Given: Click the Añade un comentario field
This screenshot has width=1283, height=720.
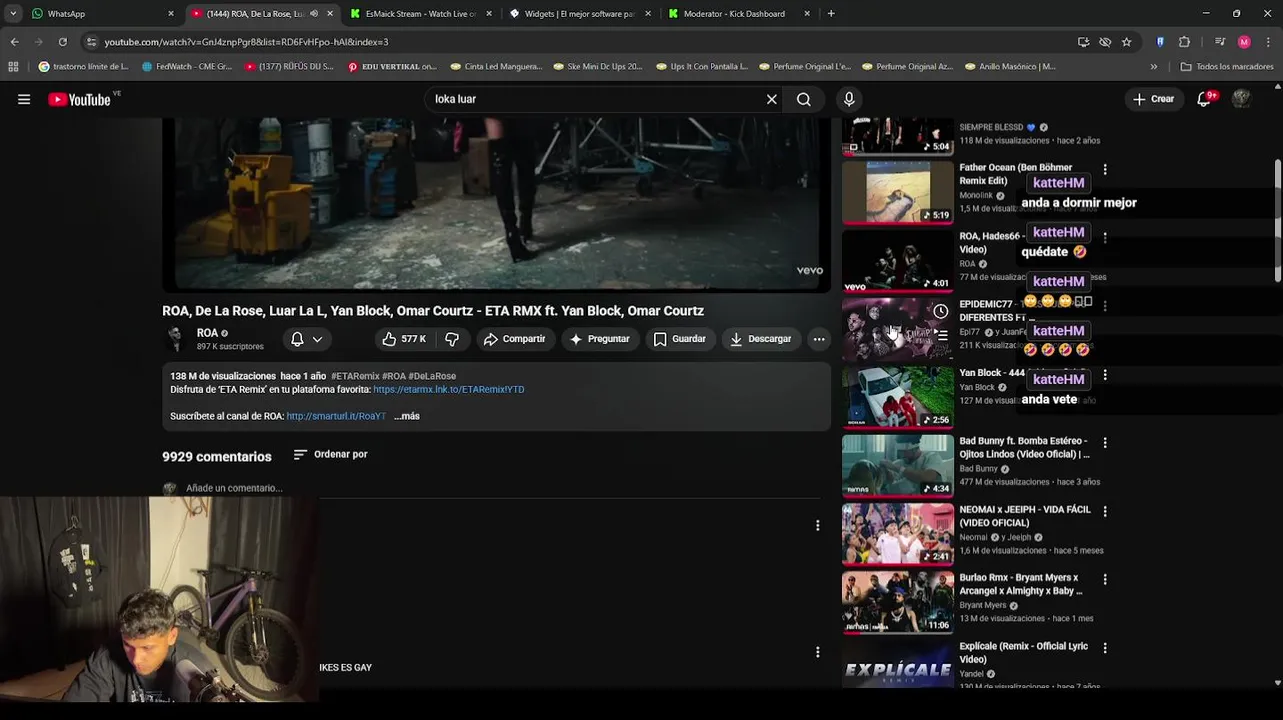Looking at the screenshot, I should pyautogui.click(x=234, y=488).
